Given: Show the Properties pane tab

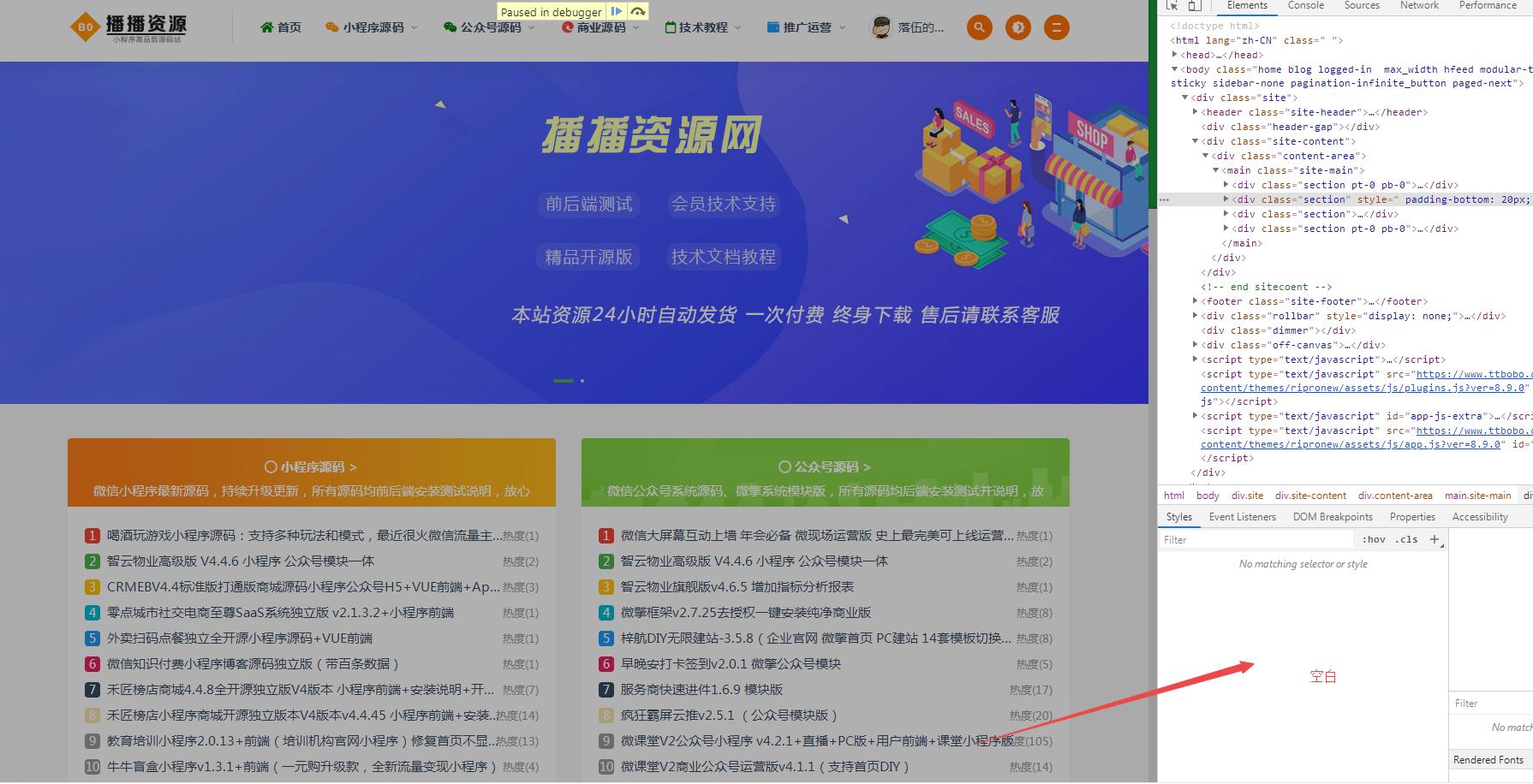Looking at the screenshot, I should pos(1412,517).
